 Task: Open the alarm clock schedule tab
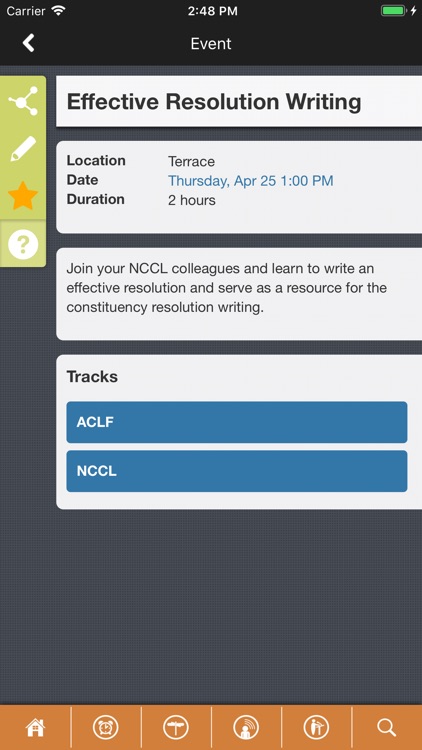[x=106, y=728]
